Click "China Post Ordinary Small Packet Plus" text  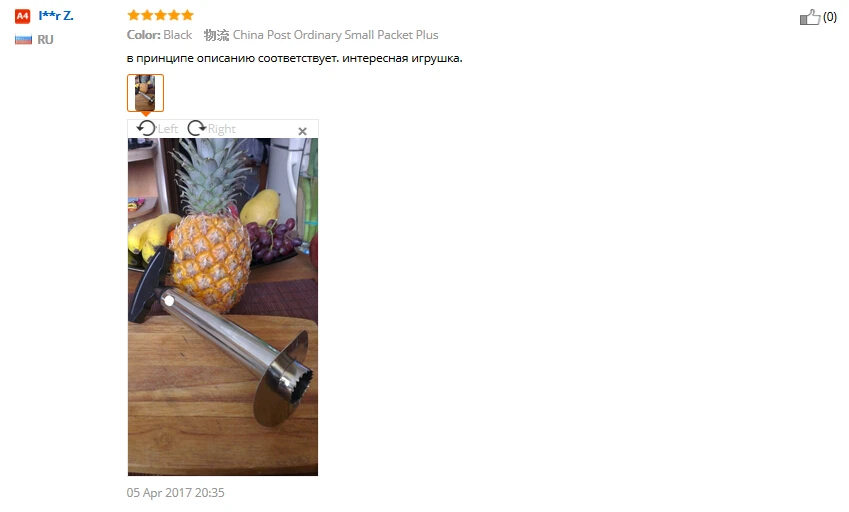[x=336, y=35]
